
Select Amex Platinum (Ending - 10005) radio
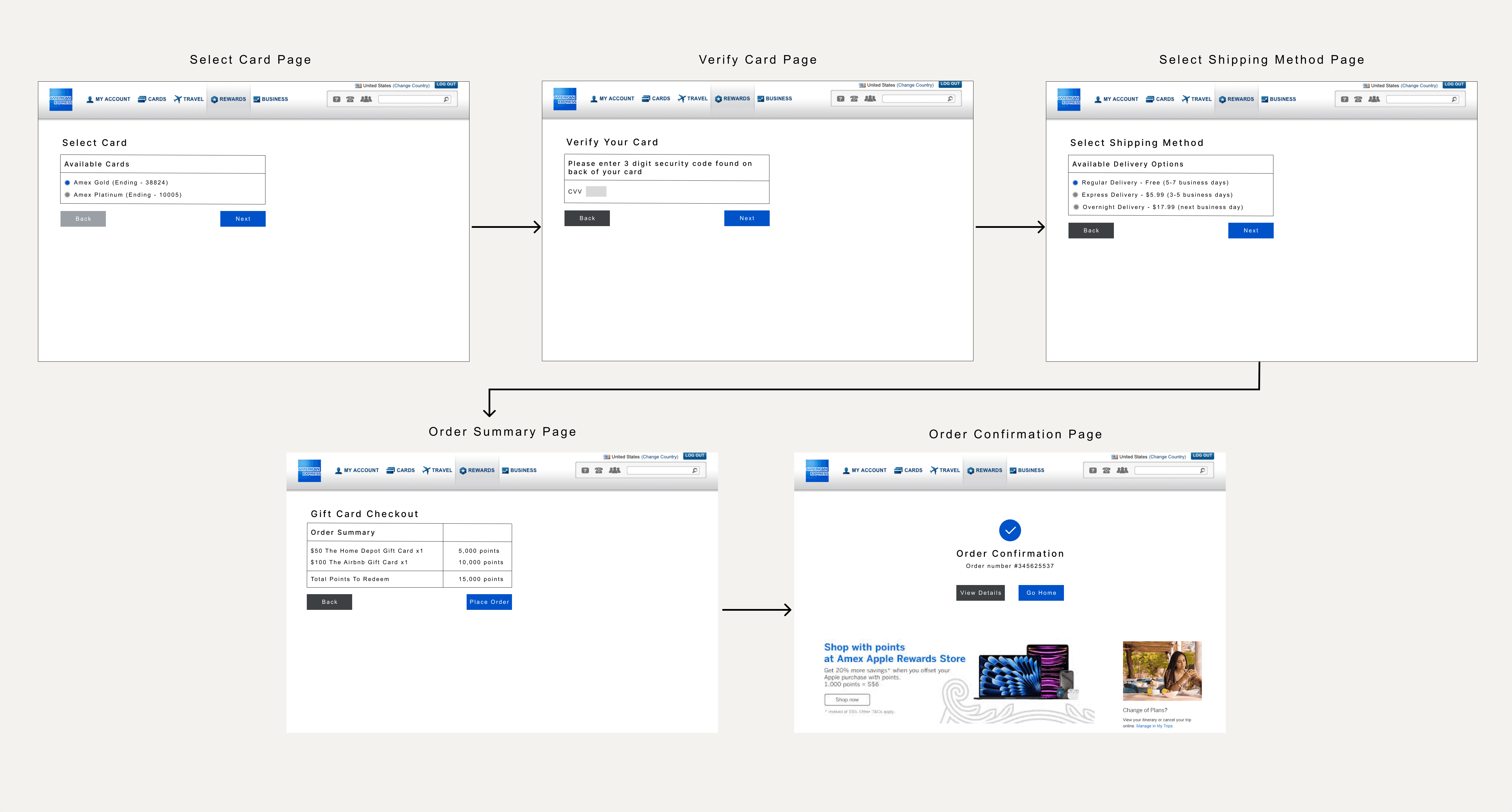tap(68, 195)
